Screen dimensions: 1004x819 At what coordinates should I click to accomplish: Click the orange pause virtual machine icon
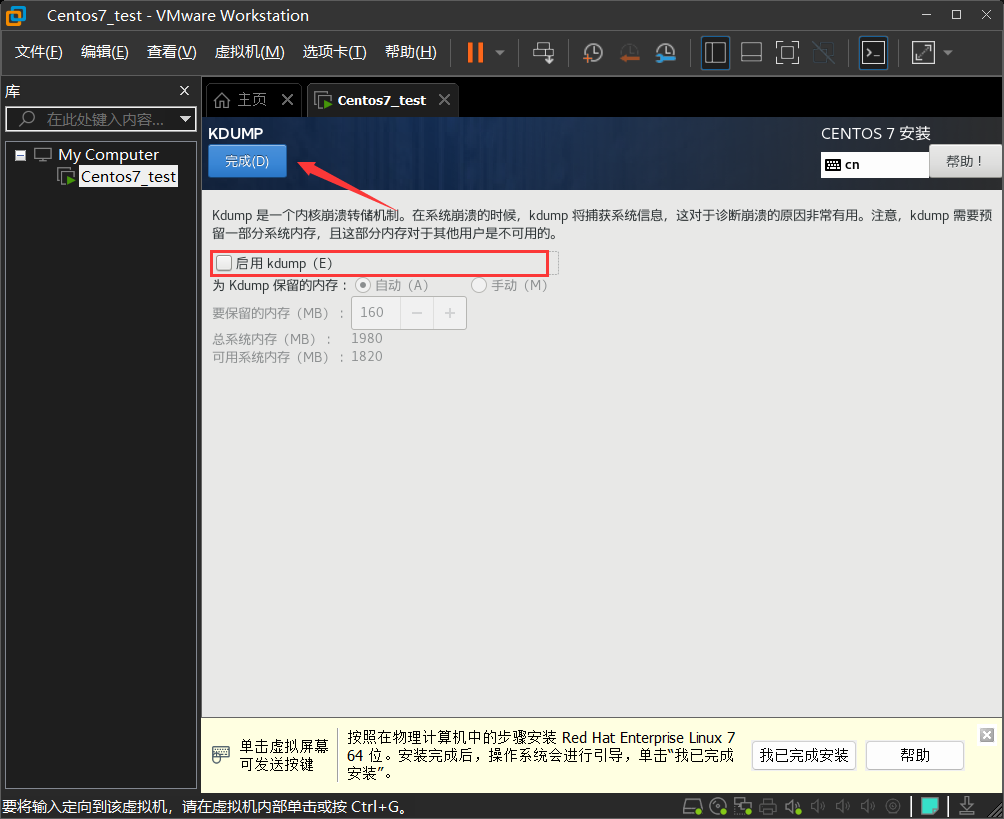475,52
